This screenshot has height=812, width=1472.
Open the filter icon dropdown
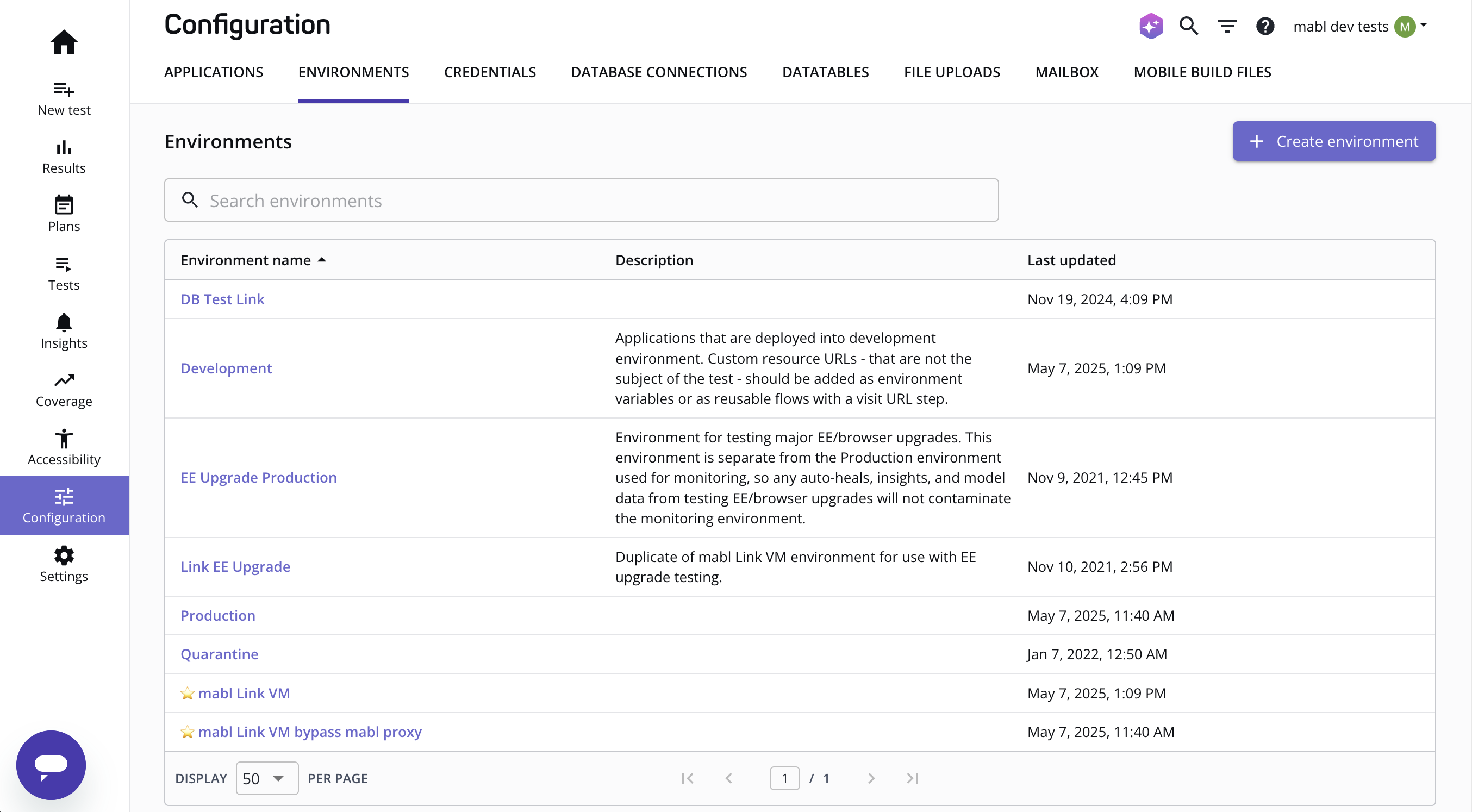coord(1227,26)
